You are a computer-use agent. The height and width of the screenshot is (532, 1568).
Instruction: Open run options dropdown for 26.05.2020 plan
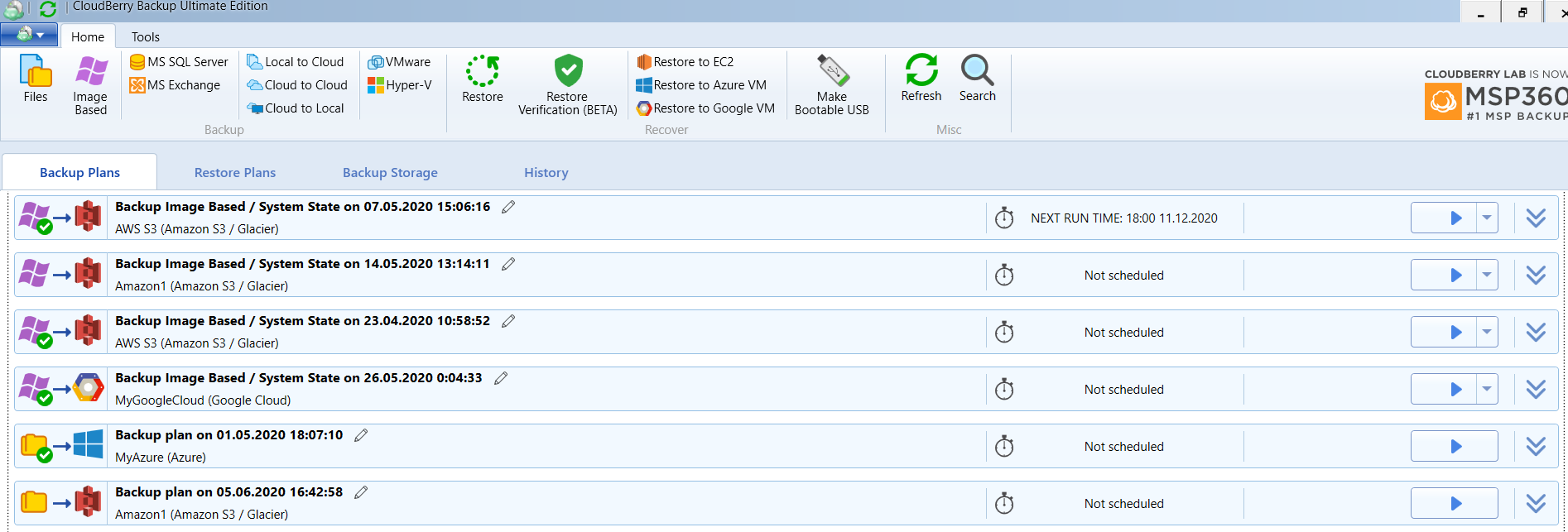coord(1487,389)
